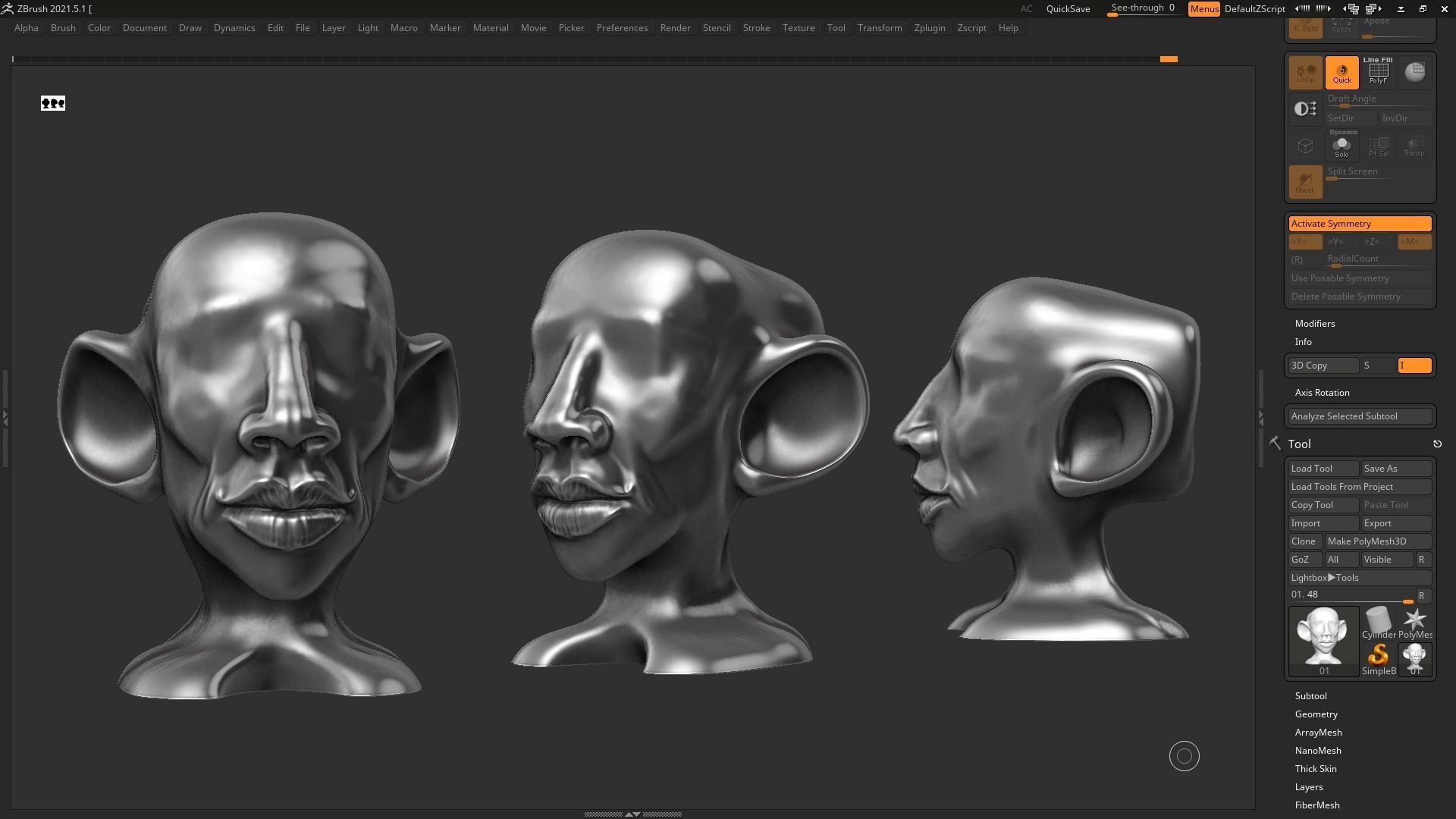1456x819 pixels.
Task: Click the V. Sym icon
Action: 1305,28
